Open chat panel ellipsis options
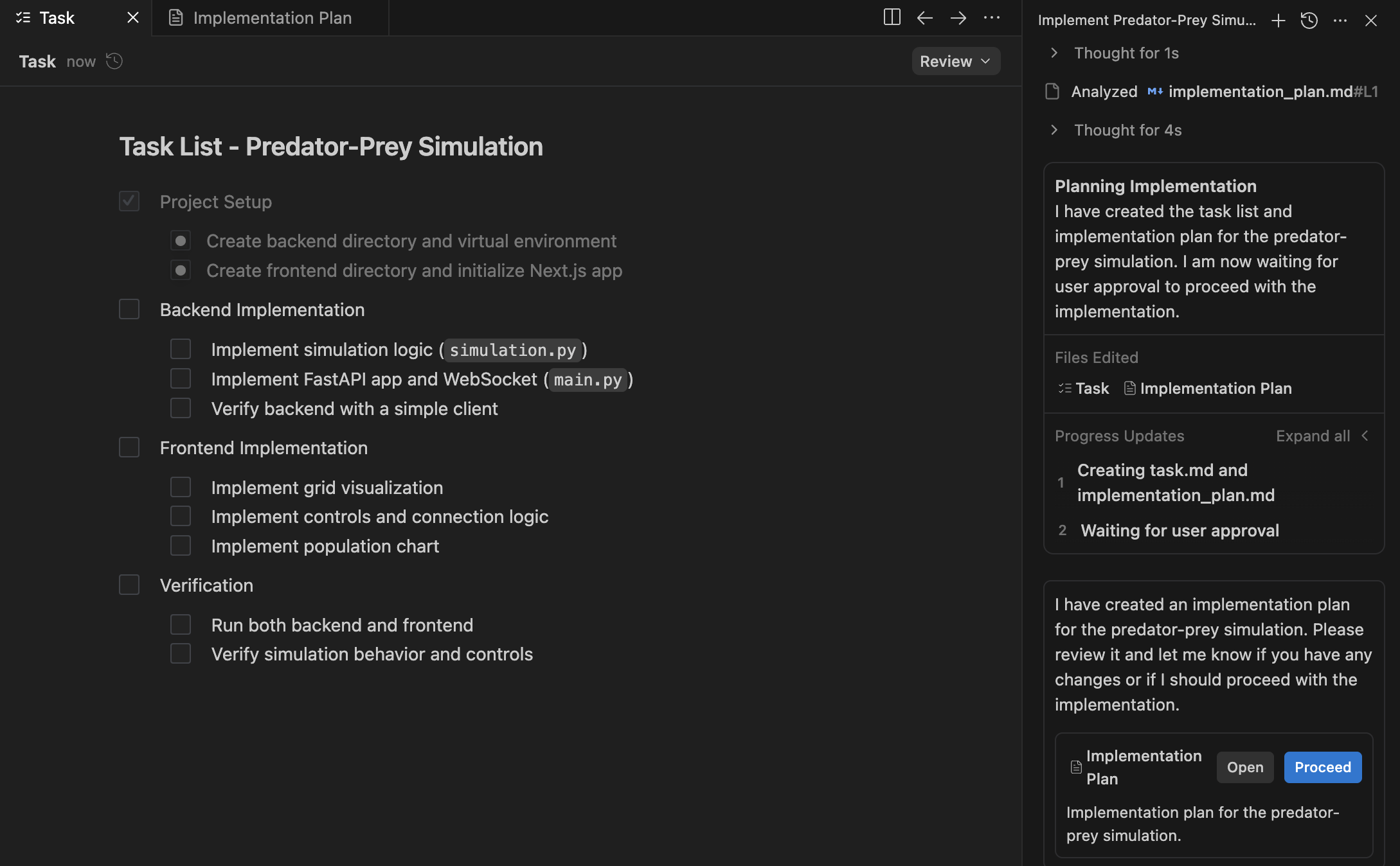 (x=1340, y=21)
